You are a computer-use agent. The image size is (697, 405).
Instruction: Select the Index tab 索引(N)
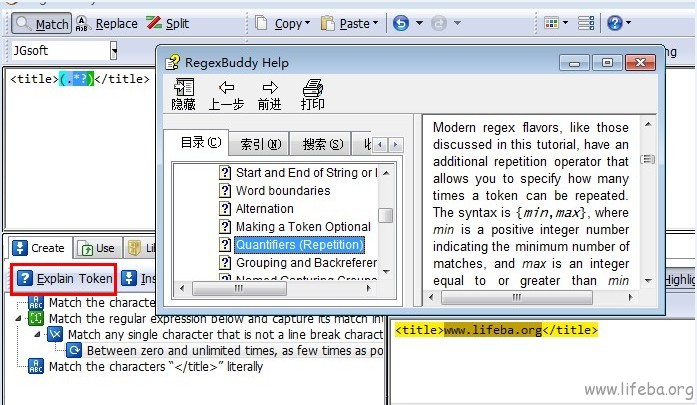pos(260,144)
